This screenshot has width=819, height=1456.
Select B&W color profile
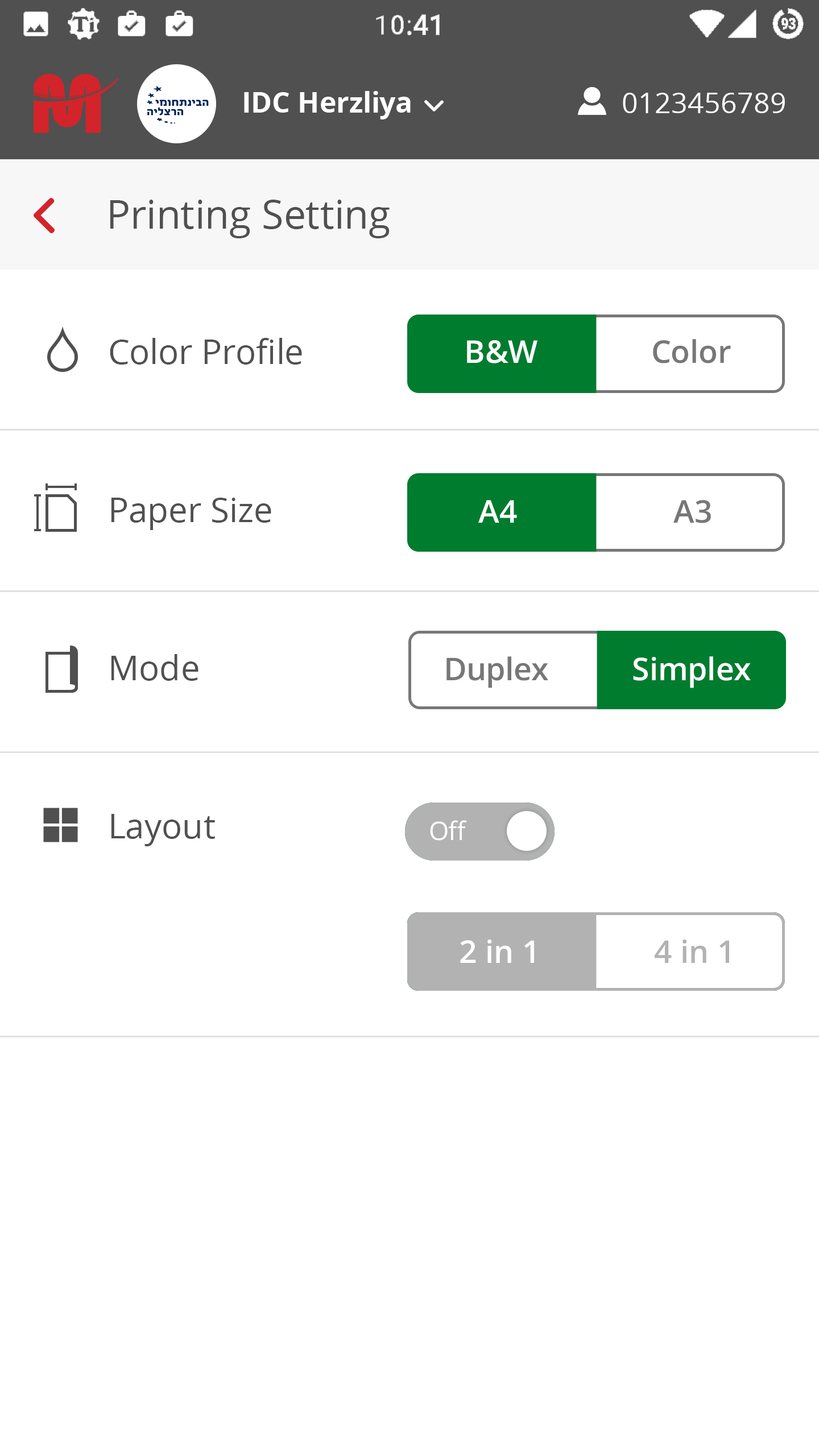(x=502, y=353)
